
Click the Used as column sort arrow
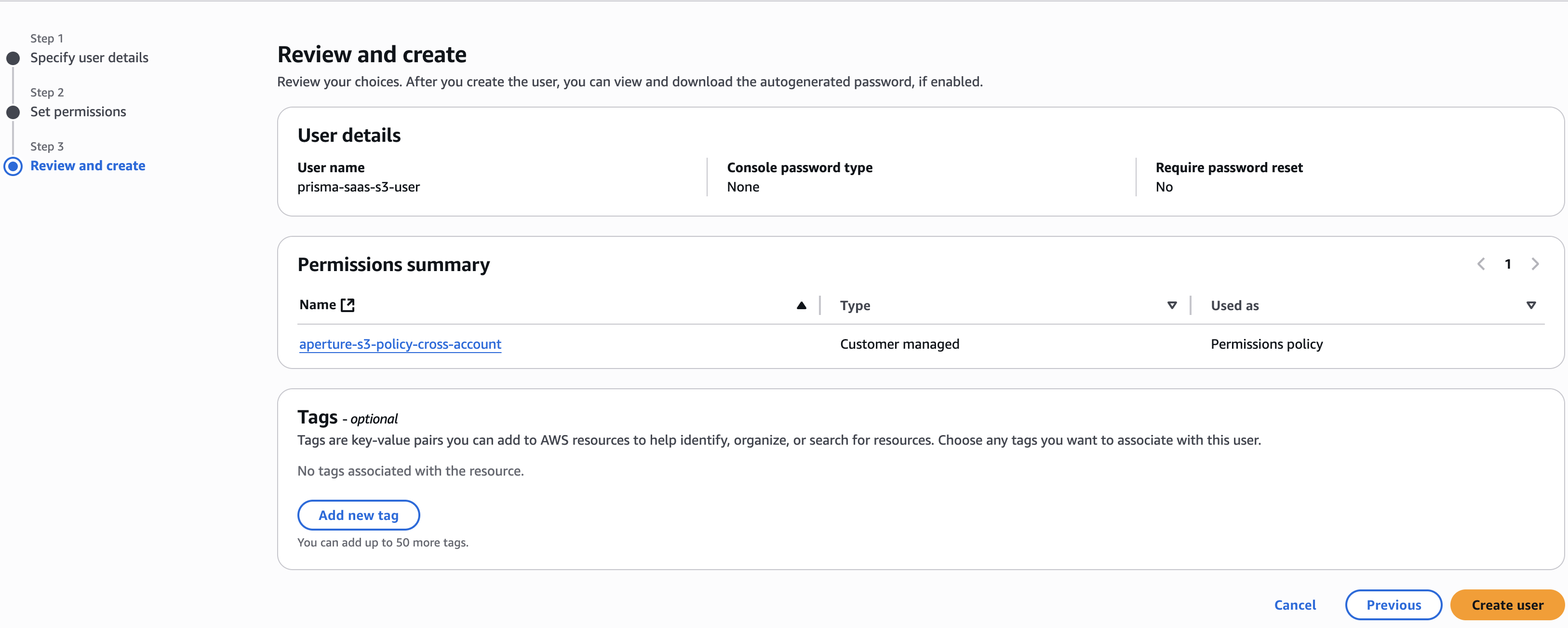pyautogui.click(x=1531, y=306)
